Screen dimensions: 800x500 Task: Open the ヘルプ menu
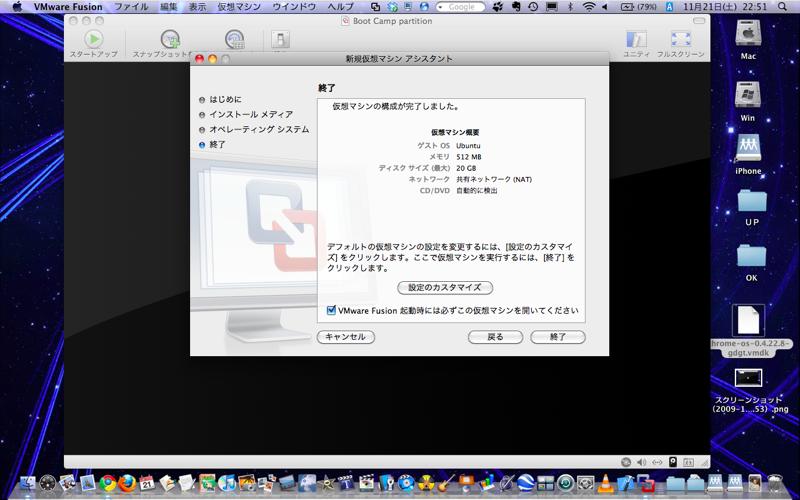tap(340, 7)
